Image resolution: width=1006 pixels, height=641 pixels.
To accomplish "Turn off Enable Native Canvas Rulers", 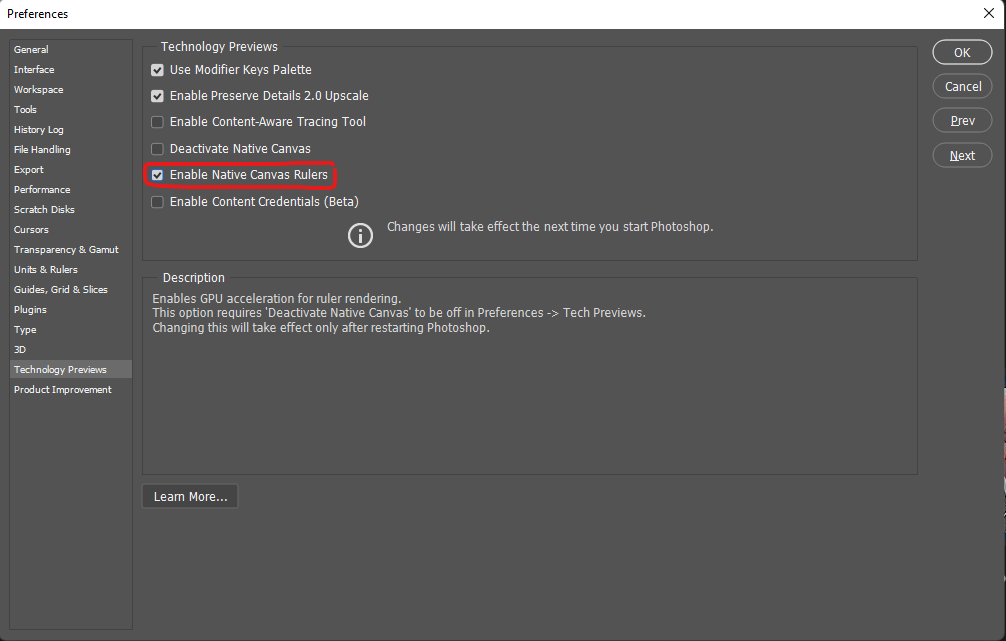I will pyautogui.click(x=157, y=174).
